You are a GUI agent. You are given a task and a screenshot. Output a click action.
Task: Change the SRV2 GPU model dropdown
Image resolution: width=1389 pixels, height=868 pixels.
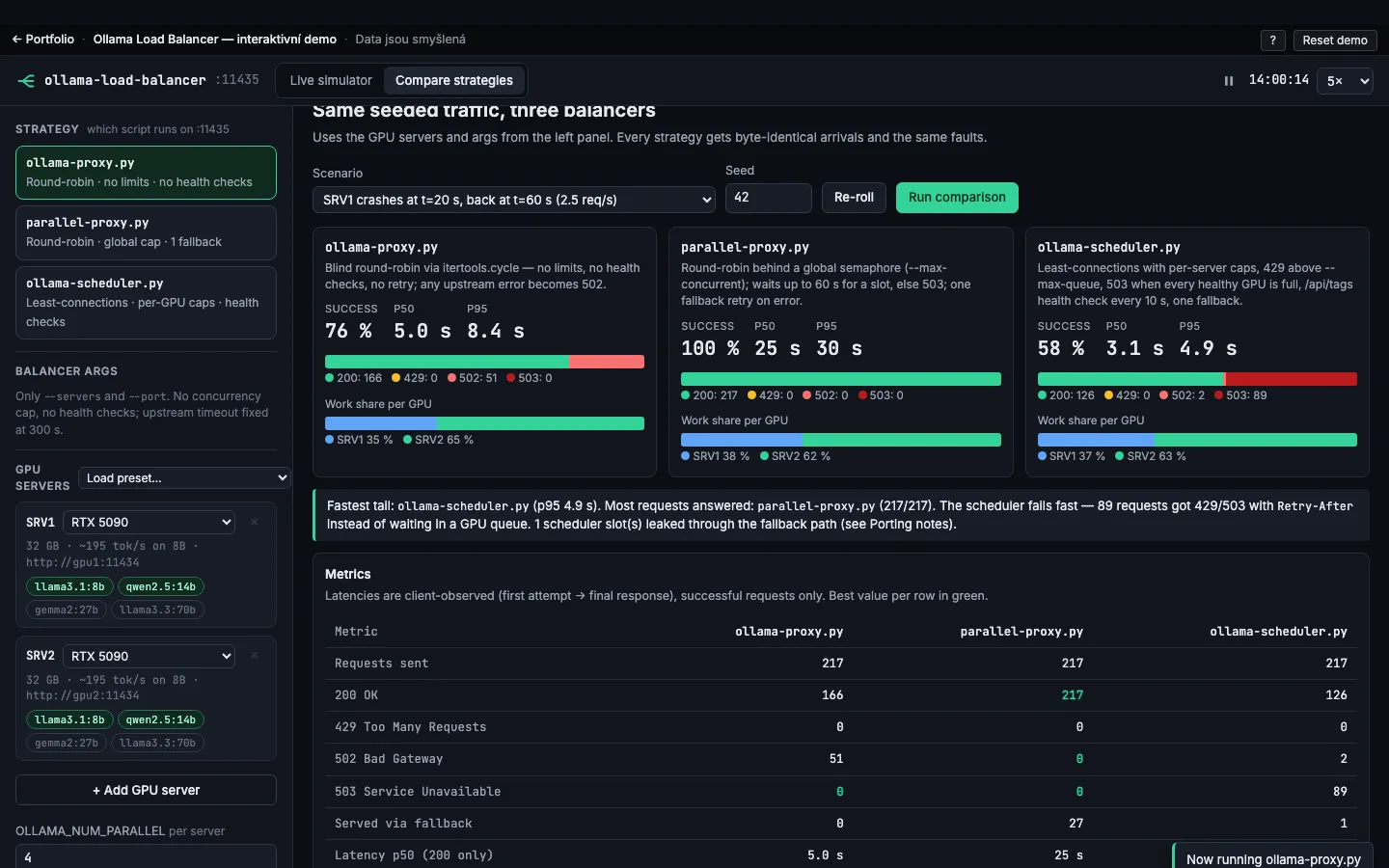click(150, 656)
